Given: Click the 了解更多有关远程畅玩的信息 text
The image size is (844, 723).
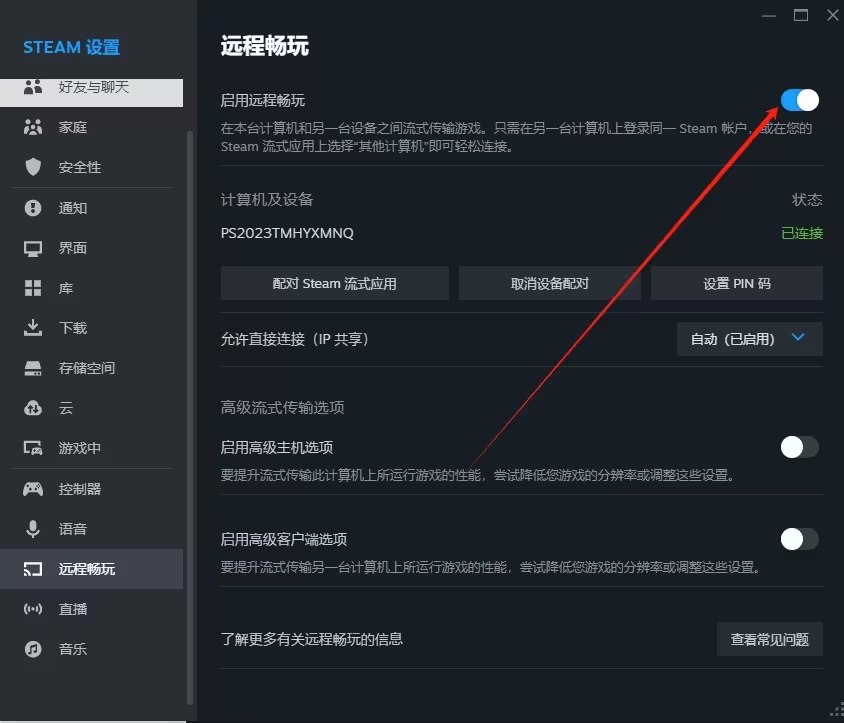Looking at the screenshot, I should pyautogui.click(x=312, y=639).
